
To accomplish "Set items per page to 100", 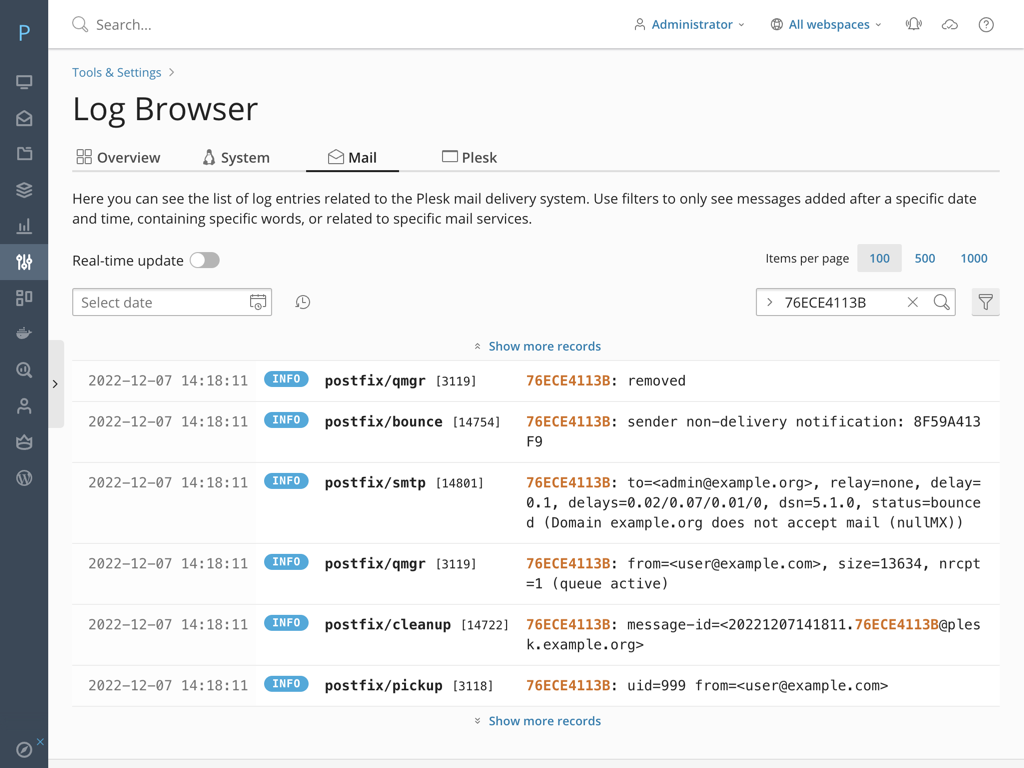I will coord(879,259).
